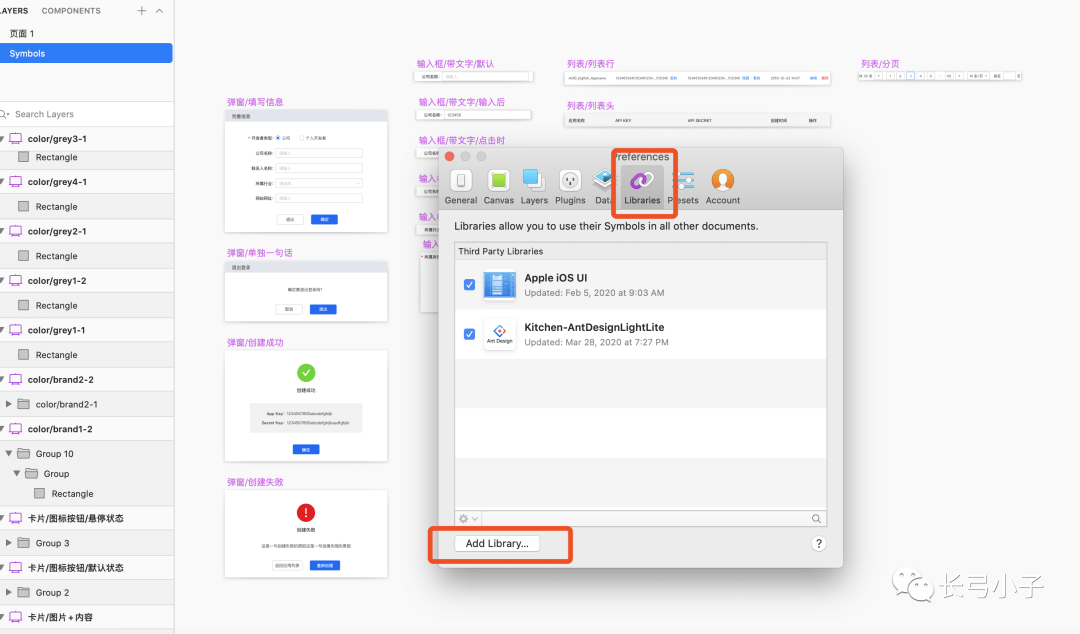
Task: Add a new page with plus icon
Action: pyautogui.click(x=141, y=10)
